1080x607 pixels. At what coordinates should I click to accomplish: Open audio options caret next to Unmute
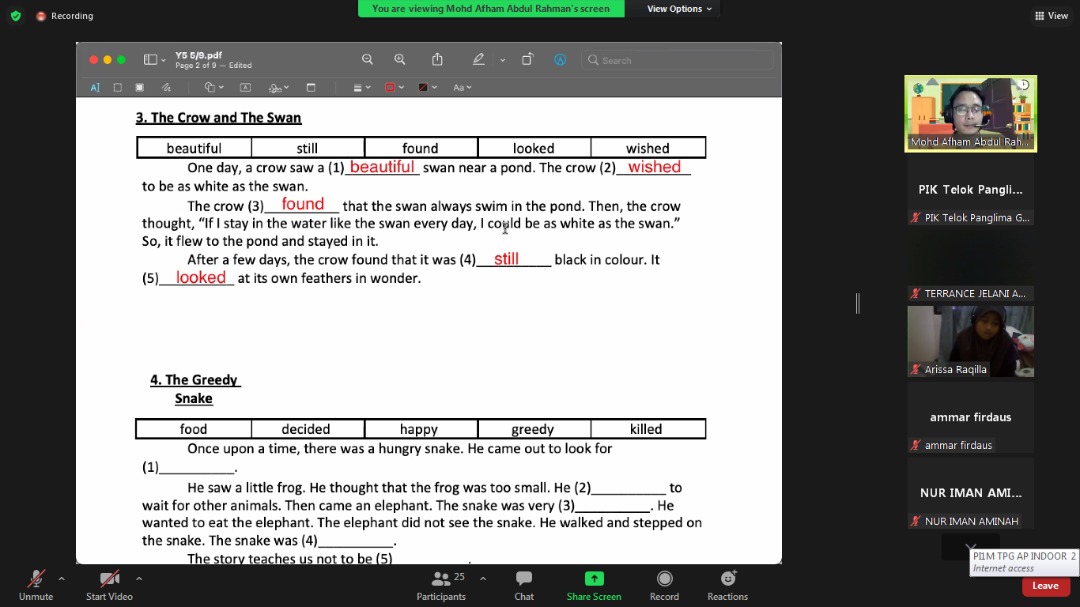click(61, 579)
